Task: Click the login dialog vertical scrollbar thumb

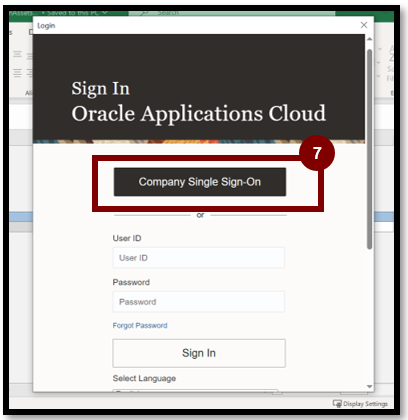Action: coord(369,149)
